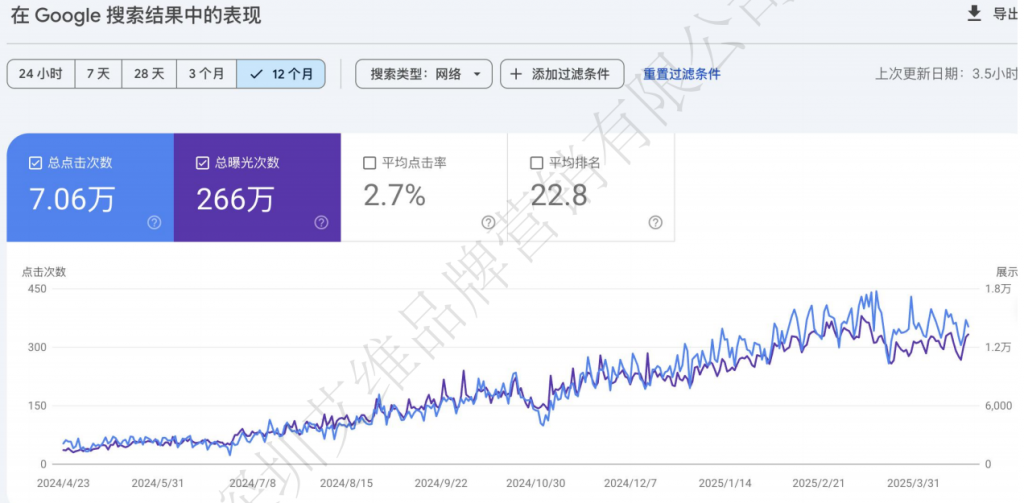Click checkmark icon on 12 个月 option
The width and height of the screenshot is (1024, 503).
tap(257, 74)
